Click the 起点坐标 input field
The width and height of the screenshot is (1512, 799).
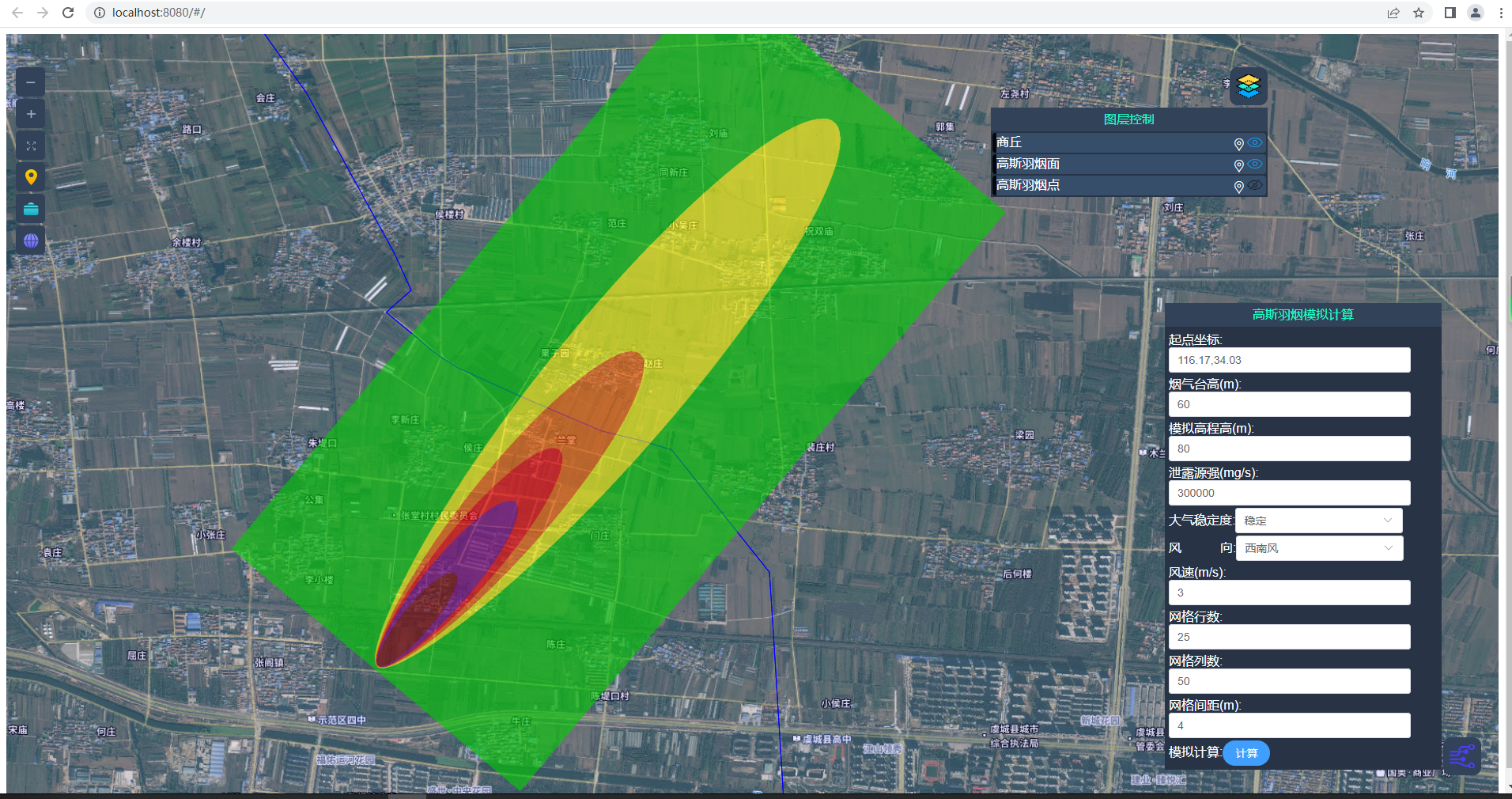[x=1289, y=360]
